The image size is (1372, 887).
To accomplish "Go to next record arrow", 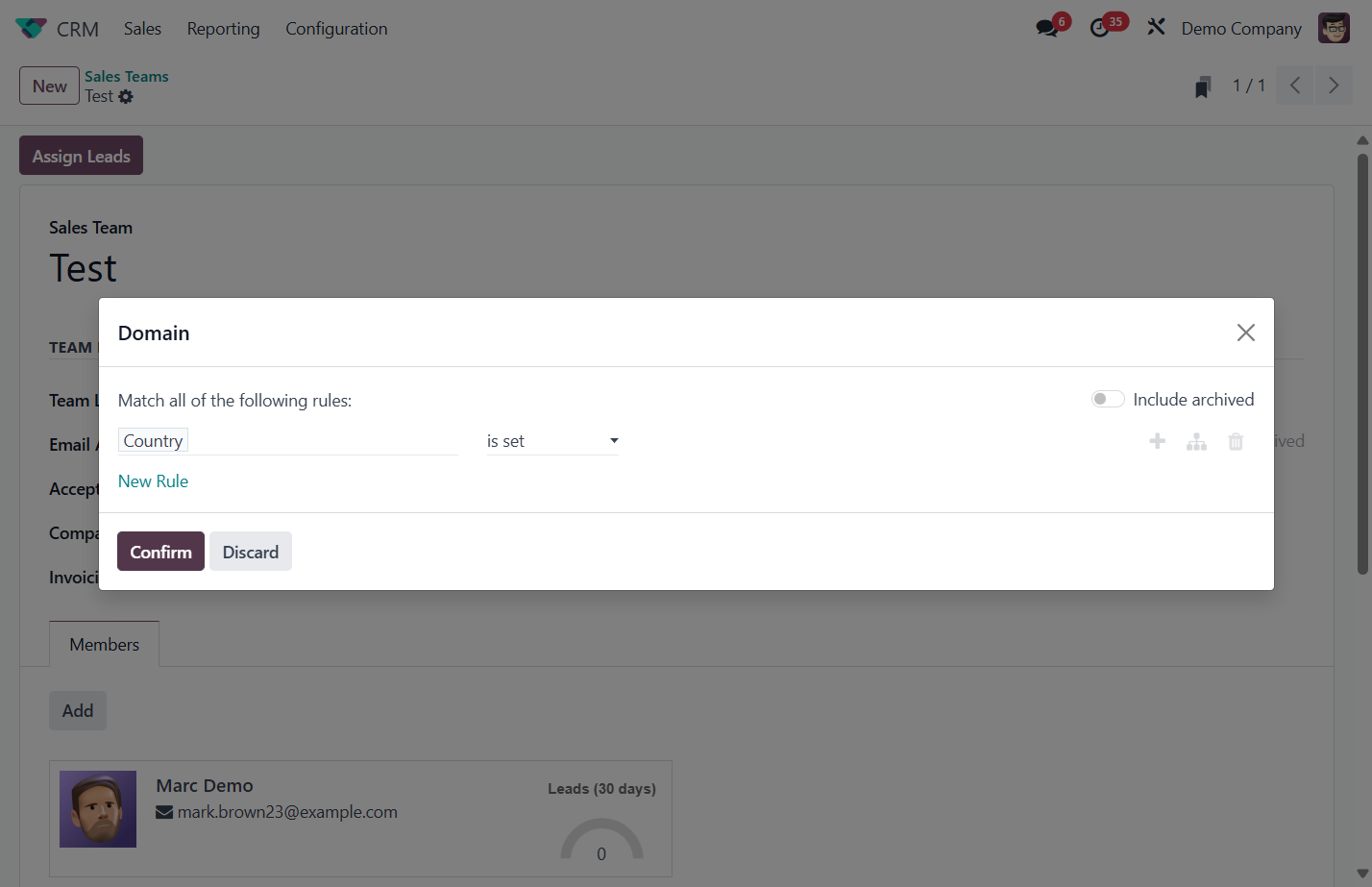I will [1334, 86].
